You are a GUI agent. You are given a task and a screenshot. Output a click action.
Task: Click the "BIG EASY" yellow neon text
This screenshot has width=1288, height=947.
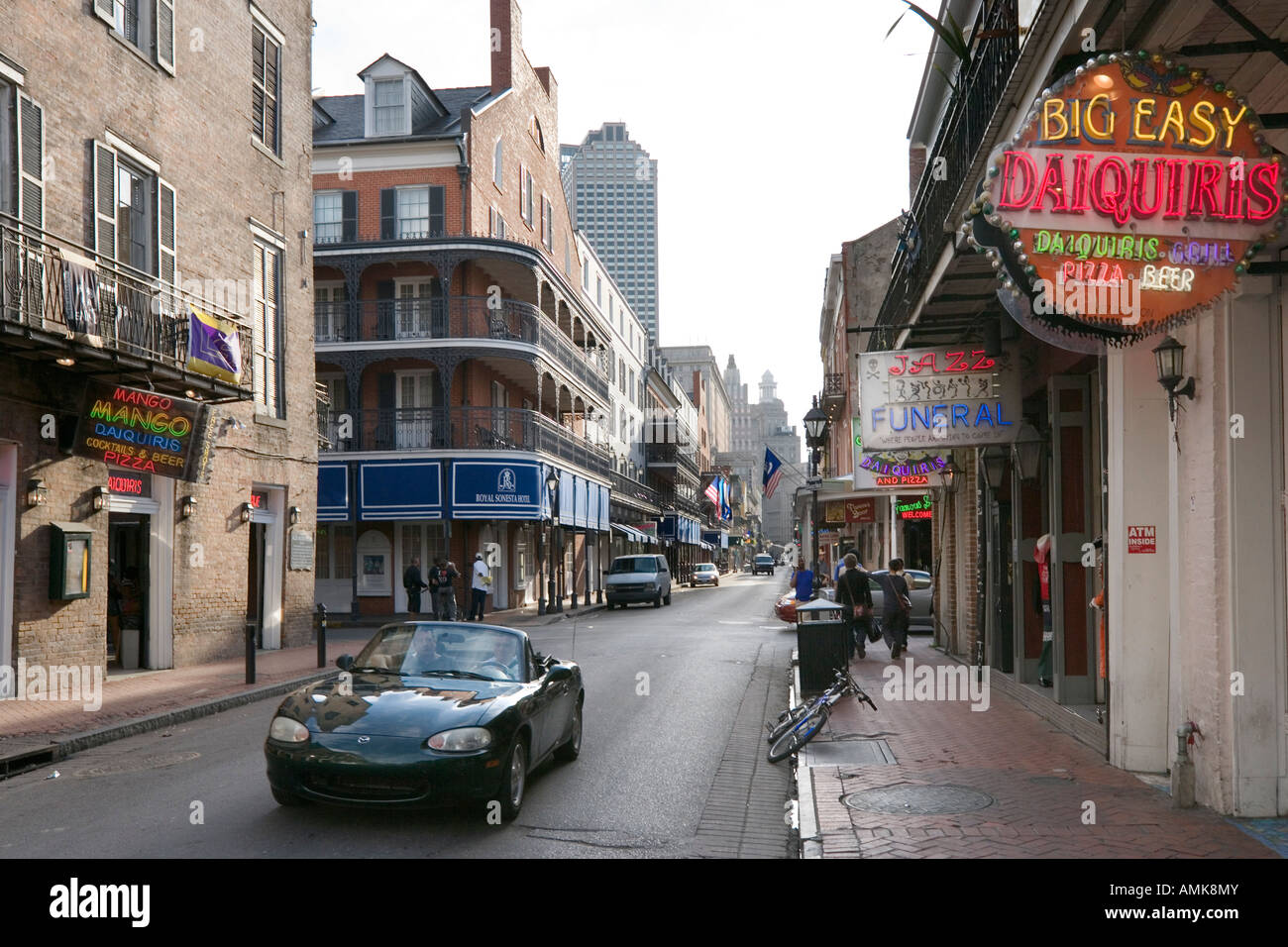1143,123
